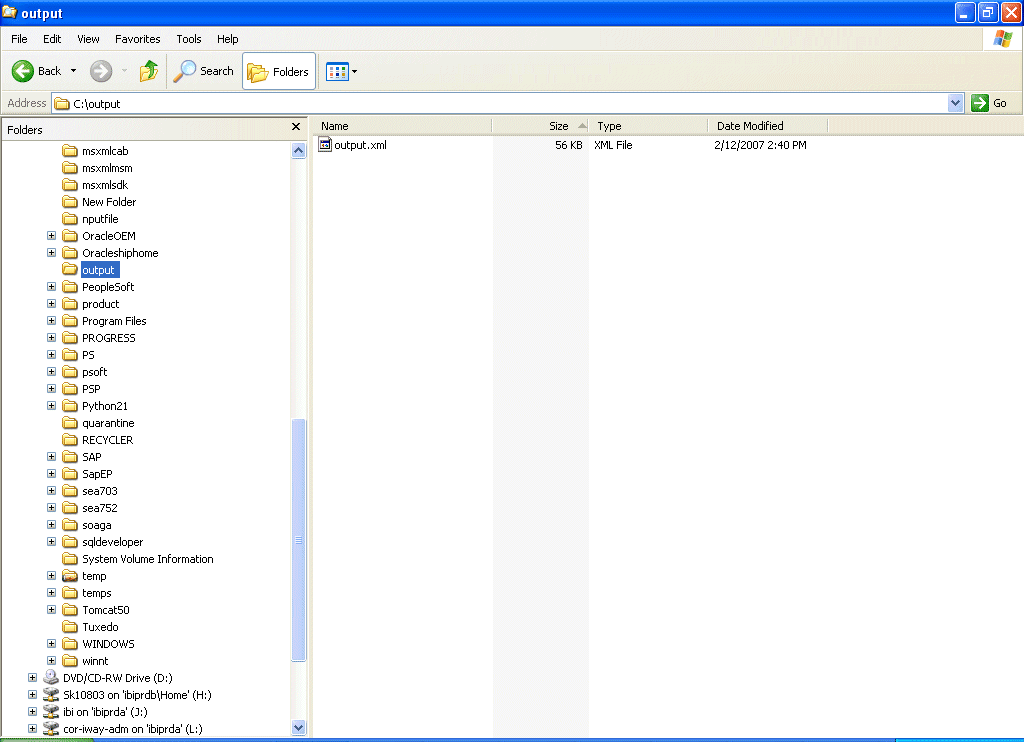The height and width of the screenshot is (742, 1024).
Task: Click the PS folder icon
Action: [x=70, y=355]
